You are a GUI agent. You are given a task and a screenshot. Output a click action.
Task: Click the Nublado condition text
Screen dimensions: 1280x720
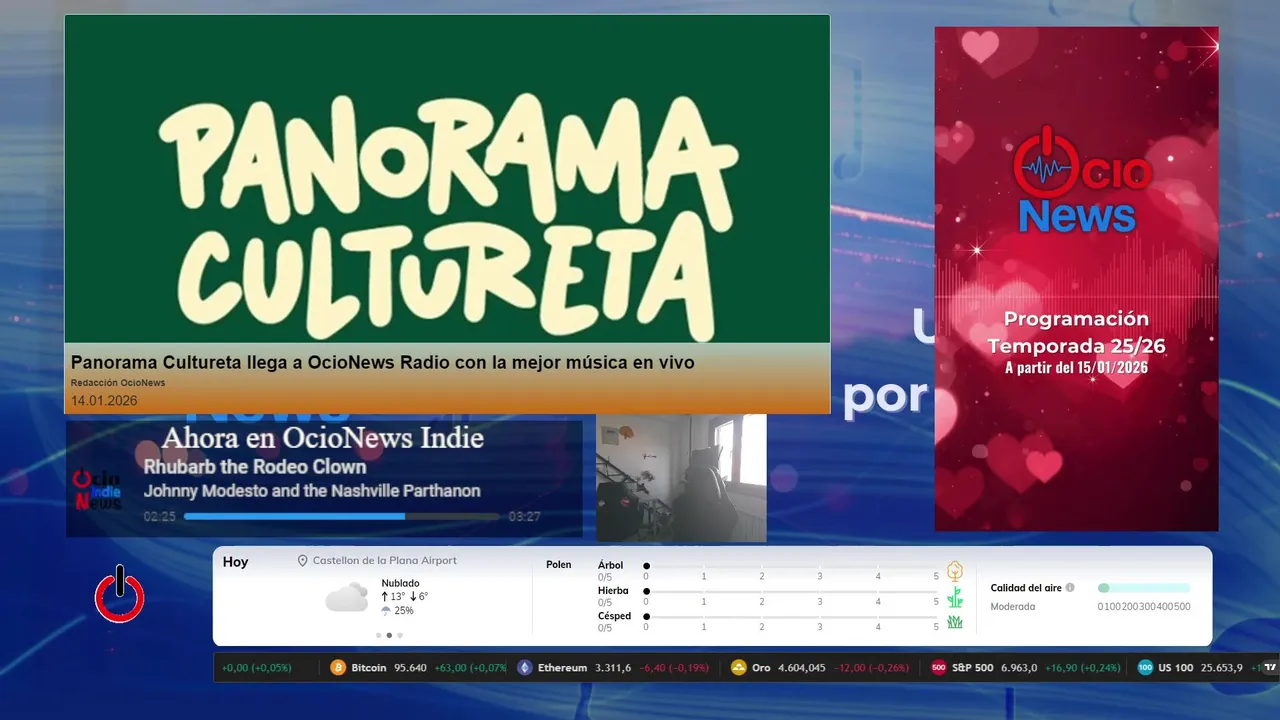point(400,583)
